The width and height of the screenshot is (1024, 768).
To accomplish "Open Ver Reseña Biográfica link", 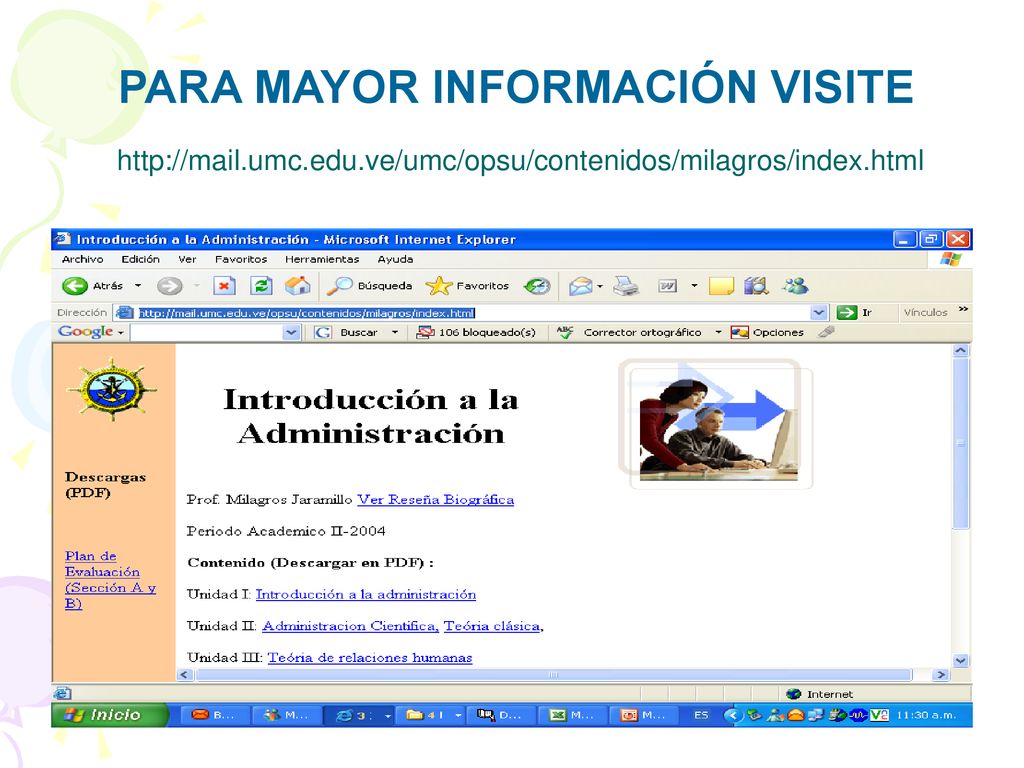I will point(436,500).
